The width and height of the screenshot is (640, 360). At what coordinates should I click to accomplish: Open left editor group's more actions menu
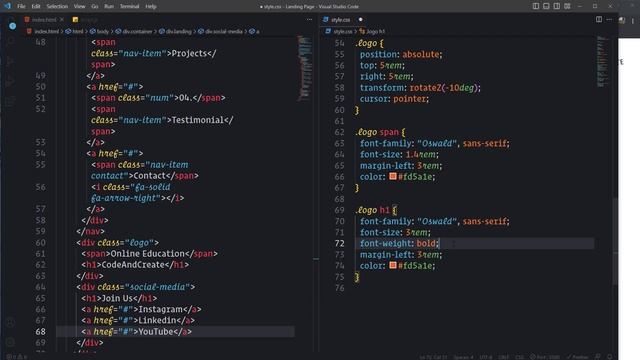tap(309, 20)
